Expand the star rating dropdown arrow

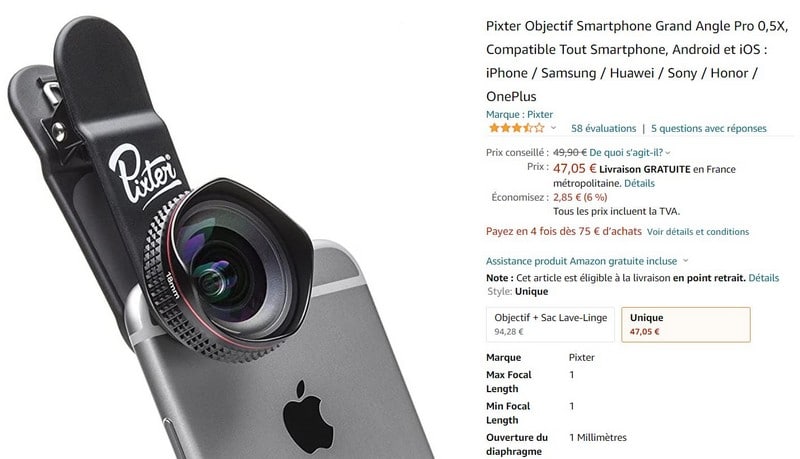click(553, 128)
